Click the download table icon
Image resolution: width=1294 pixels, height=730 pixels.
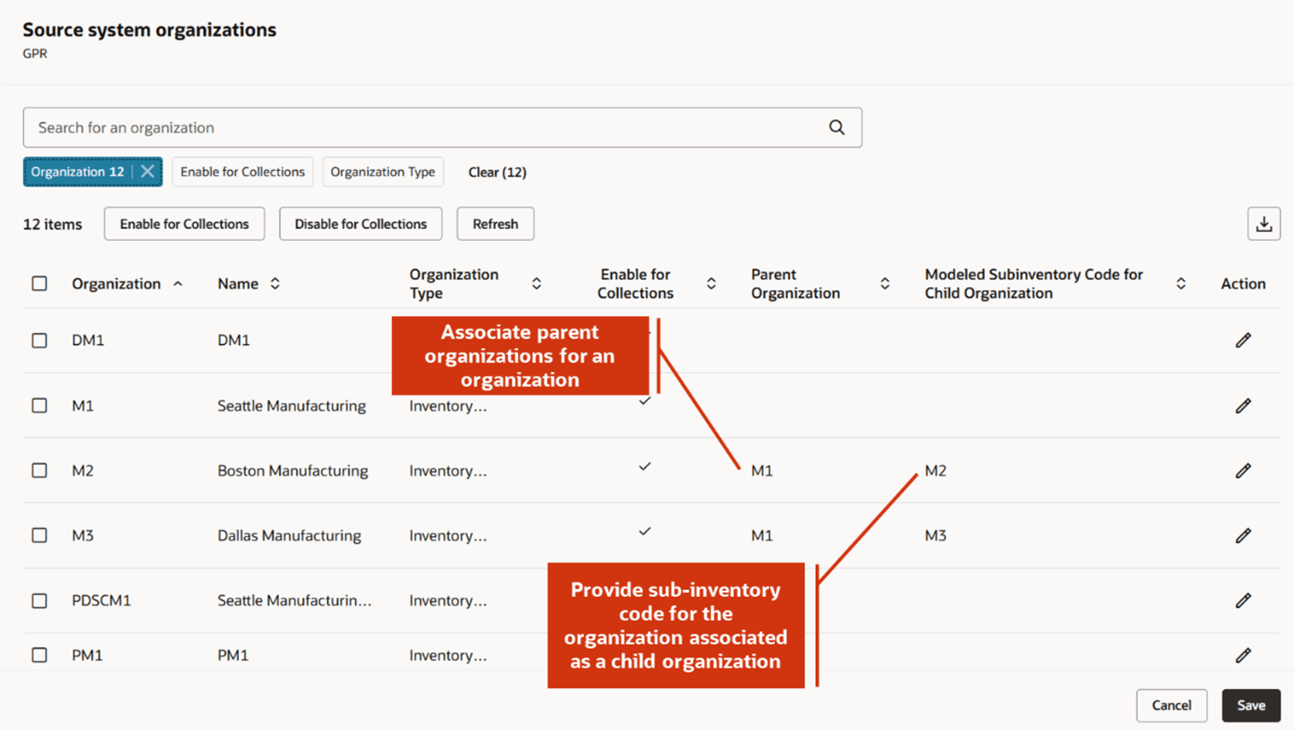(x=1264, y=224)
